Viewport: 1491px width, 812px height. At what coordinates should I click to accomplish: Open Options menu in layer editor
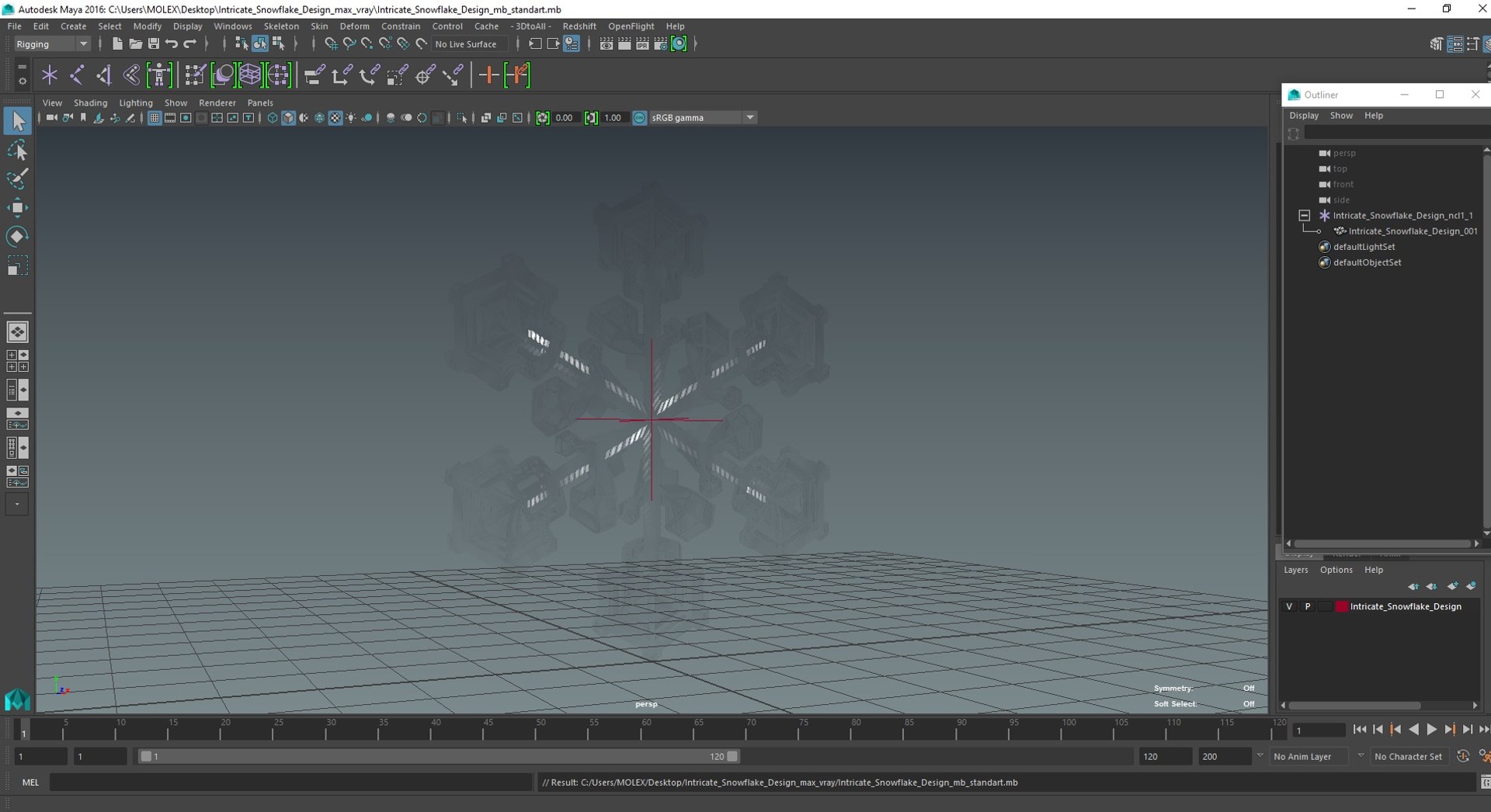pyautogui.click(x=1336, y=570)
